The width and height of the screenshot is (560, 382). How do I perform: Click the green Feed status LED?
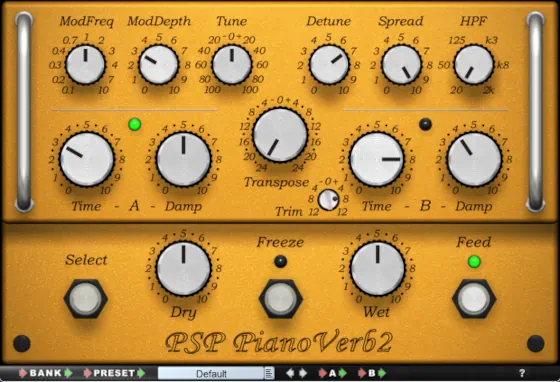point(474,261)
